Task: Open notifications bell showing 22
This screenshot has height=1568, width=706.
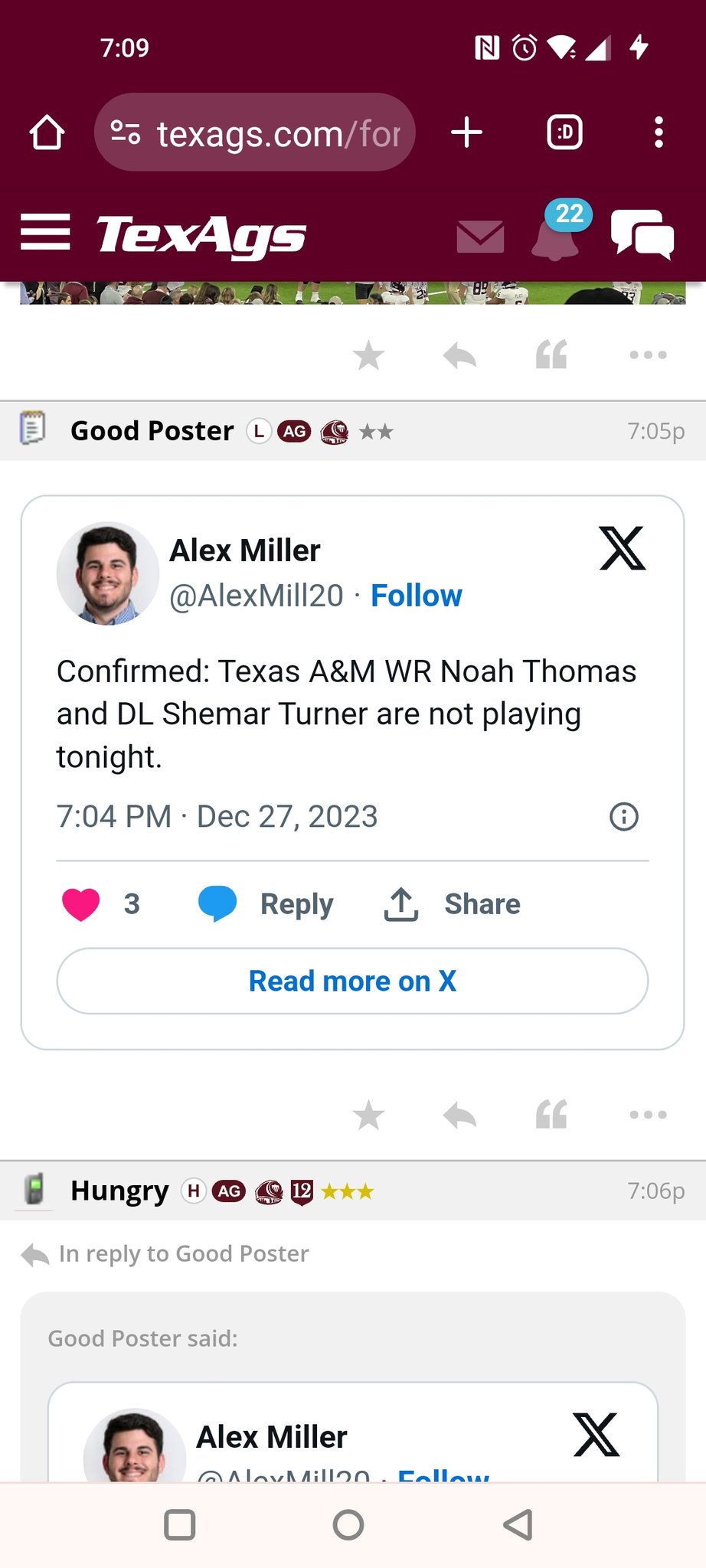Action: 556,237
